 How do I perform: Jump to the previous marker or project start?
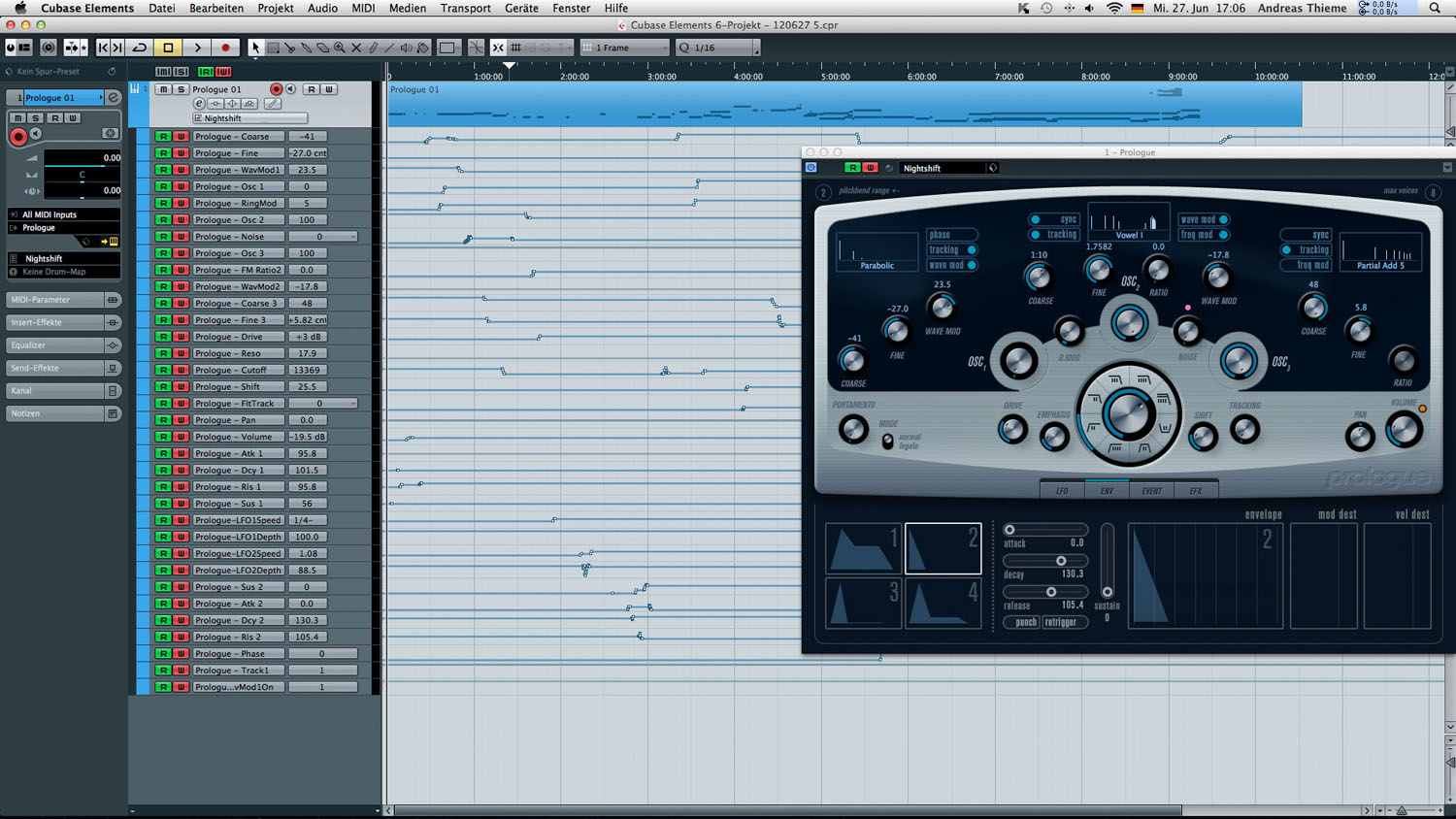click(103, 48)
